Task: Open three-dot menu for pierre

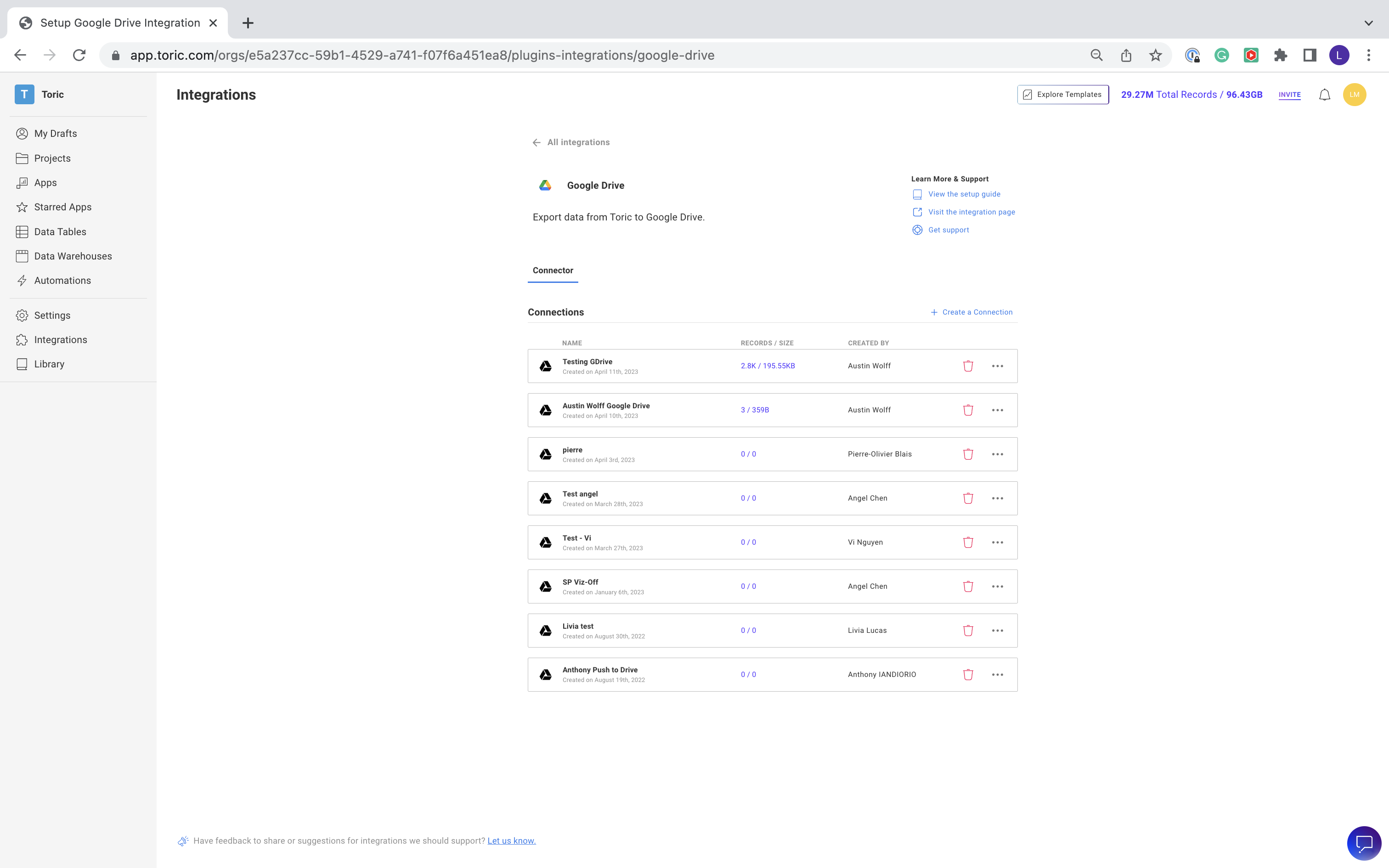Action: tap(998, 454)
